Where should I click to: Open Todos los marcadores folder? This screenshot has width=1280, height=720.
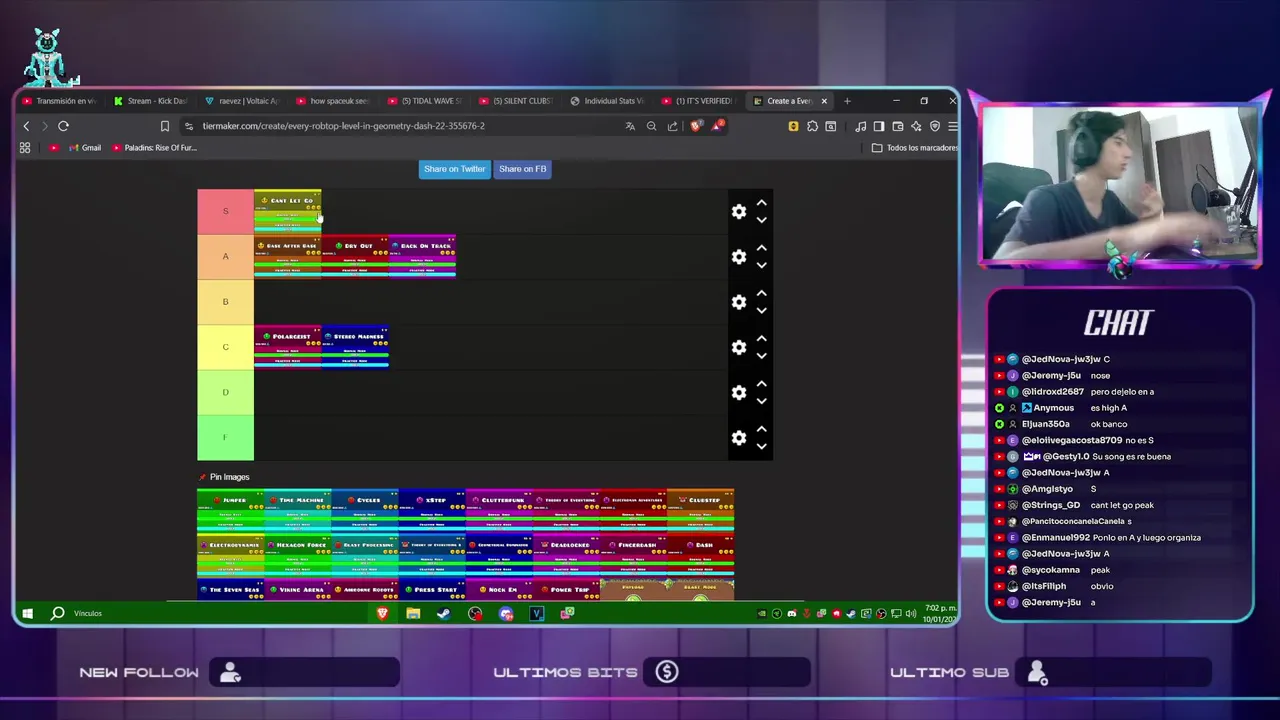pos(915,148)
